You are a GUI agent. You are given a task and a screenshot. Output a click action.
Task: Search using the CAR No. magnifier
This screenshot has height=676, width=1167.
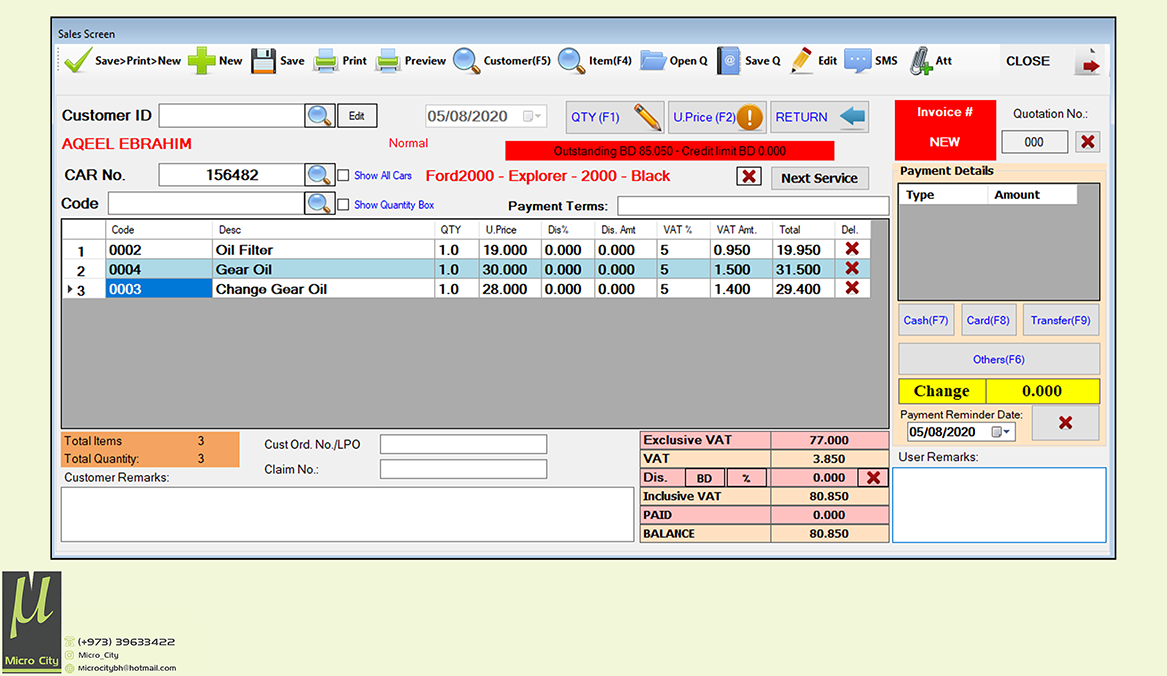[x=320, y=175]
